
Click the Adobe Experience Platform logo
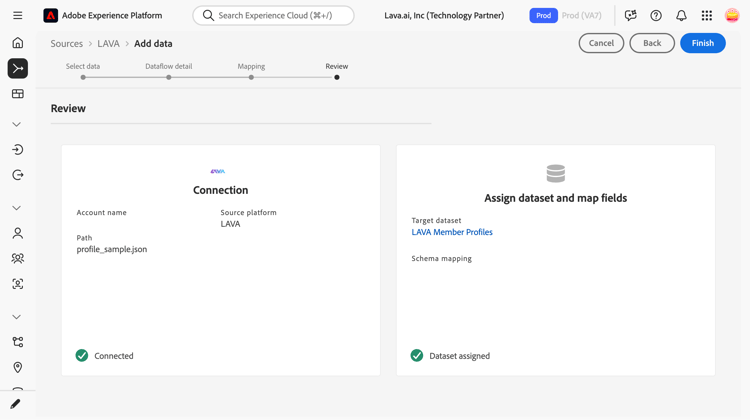[50, 15]
